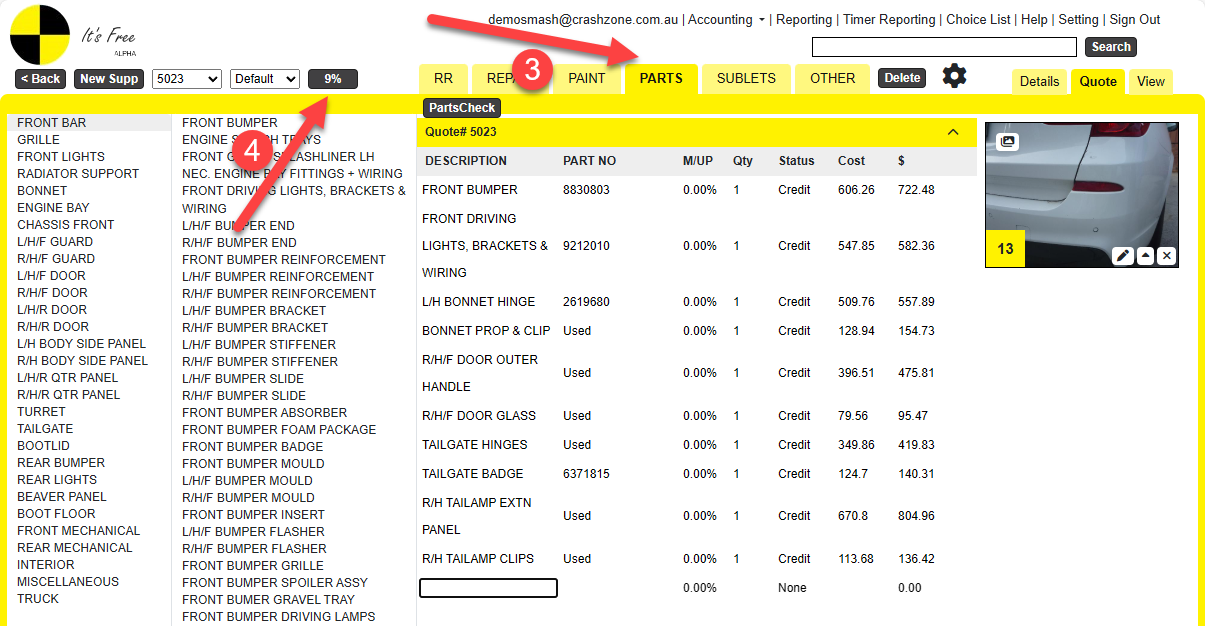This screenshot has width=1205, height=626.
Task: Click the empty description field in last row
Action: (488, 588)
